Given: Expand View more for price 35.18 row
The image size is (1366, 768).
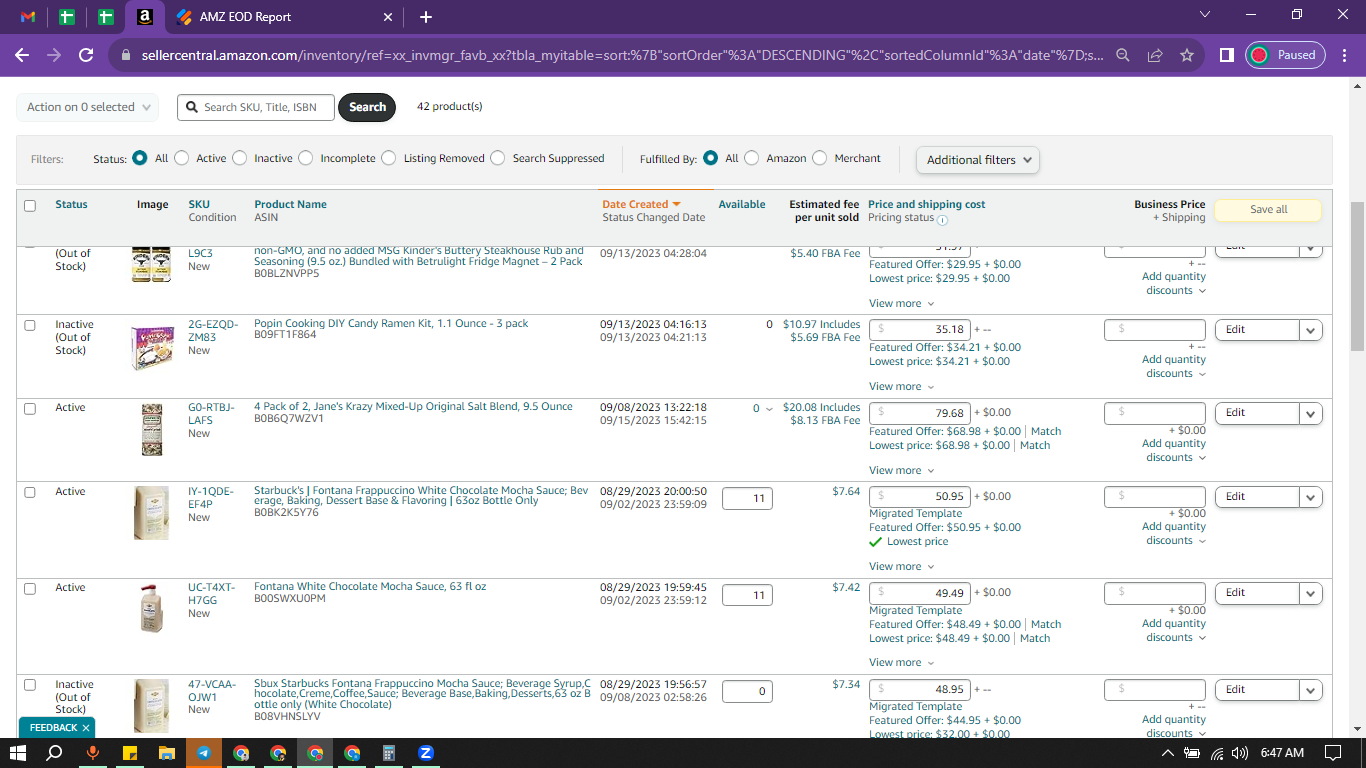Looking at the screenshot, I should click(901, 387).
